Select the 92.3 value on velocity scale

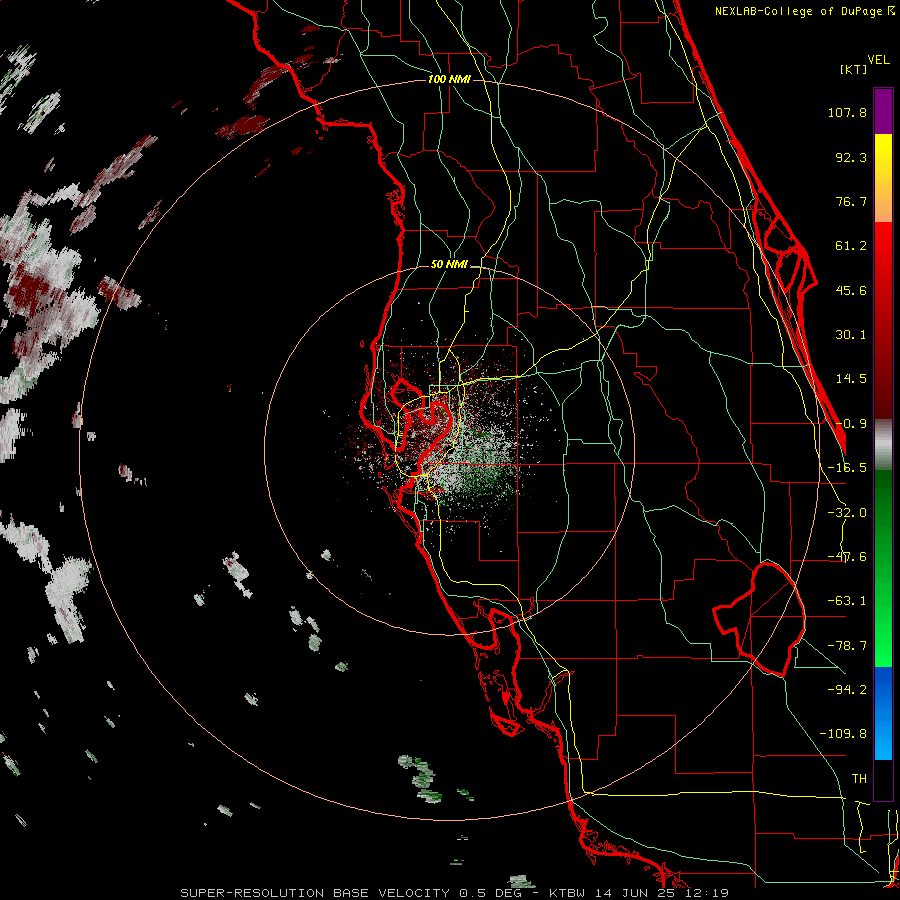click(851, 157)
